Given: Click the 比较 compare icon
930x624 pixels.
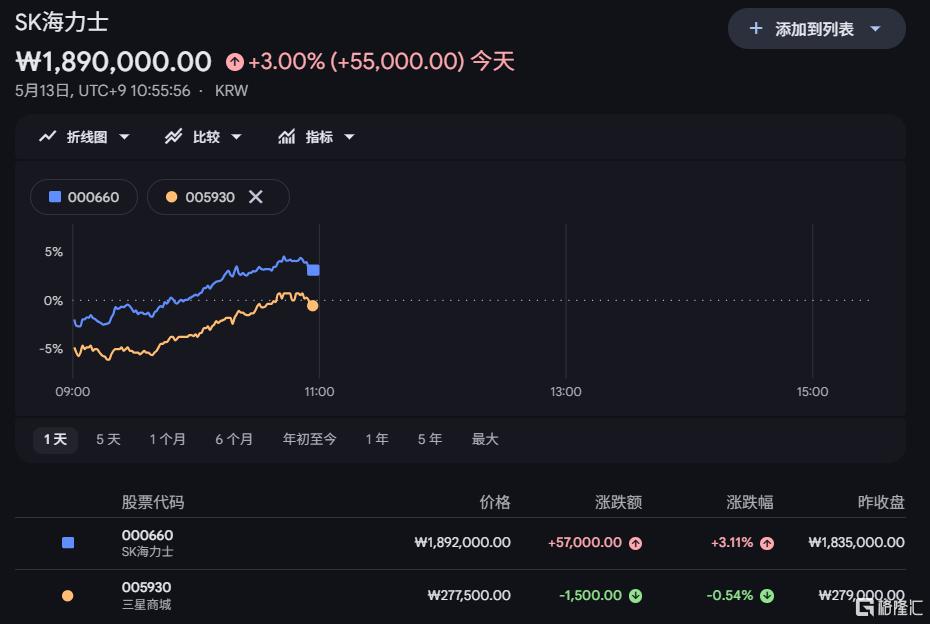Looking at the screenshot, I should (173, 136).
